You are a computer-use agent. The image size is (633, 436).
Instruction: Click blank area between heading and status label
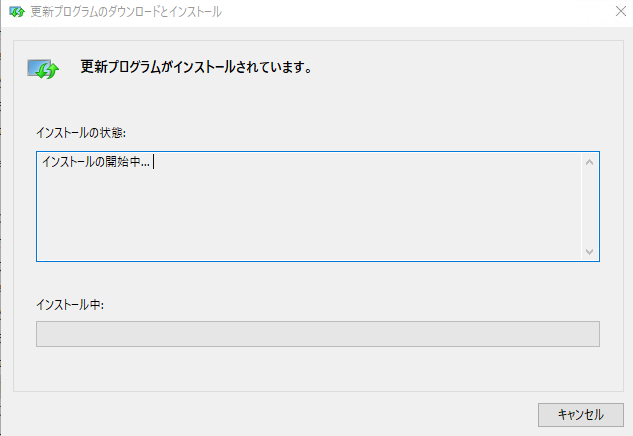tap(318, 101)
